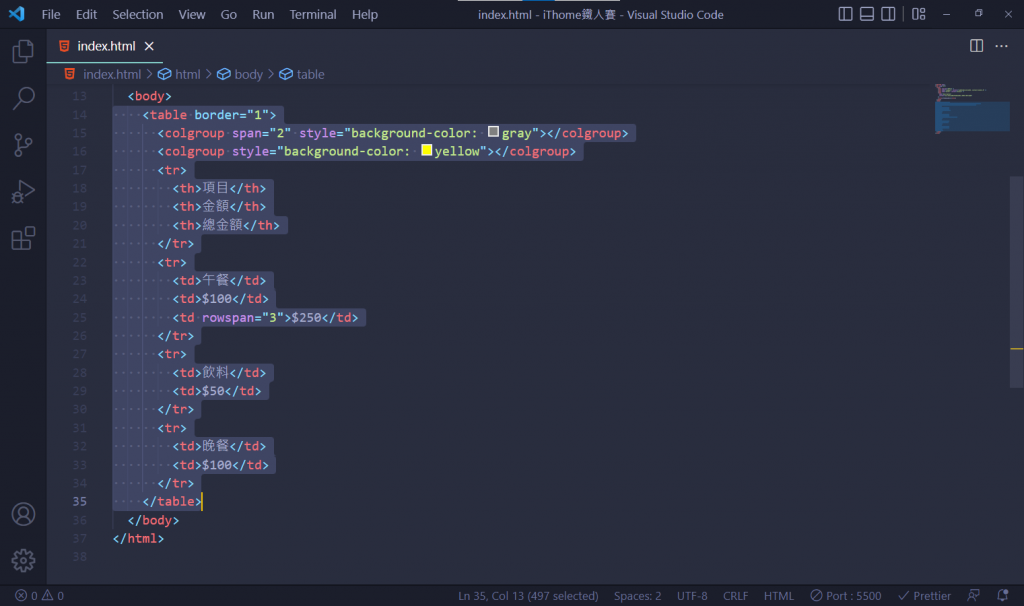The width and height of the screenshot is (1024, 606).
Task: Change encoding via UTF-8 status item
Action: click(692, 596)
